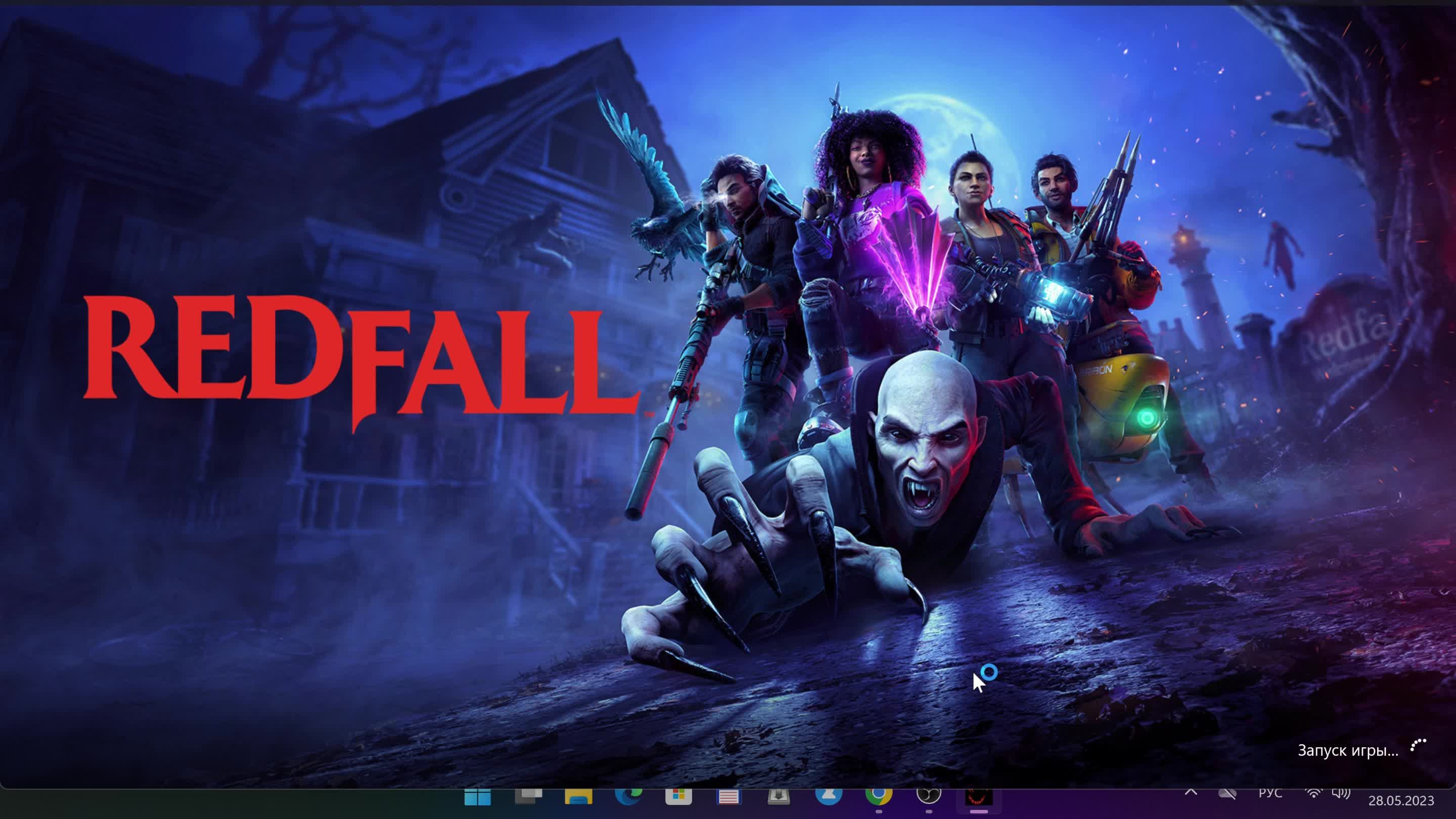Open the РУС input language switcher
Screen dimensions: 1456x819
[x=1270, y=794]
